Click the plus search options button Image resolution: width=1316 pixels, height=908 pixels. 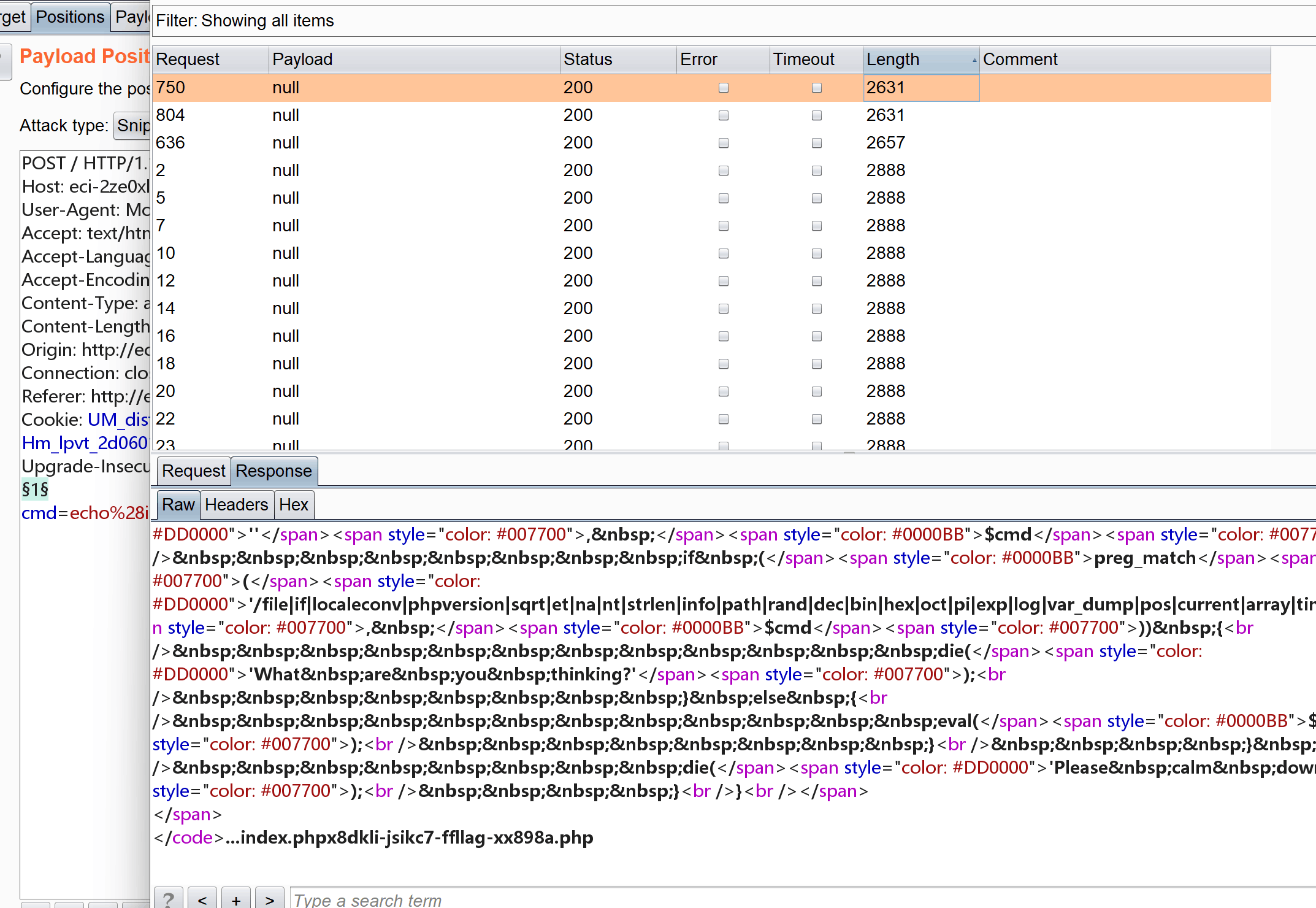pyautogui.click(x=236, y=899)
